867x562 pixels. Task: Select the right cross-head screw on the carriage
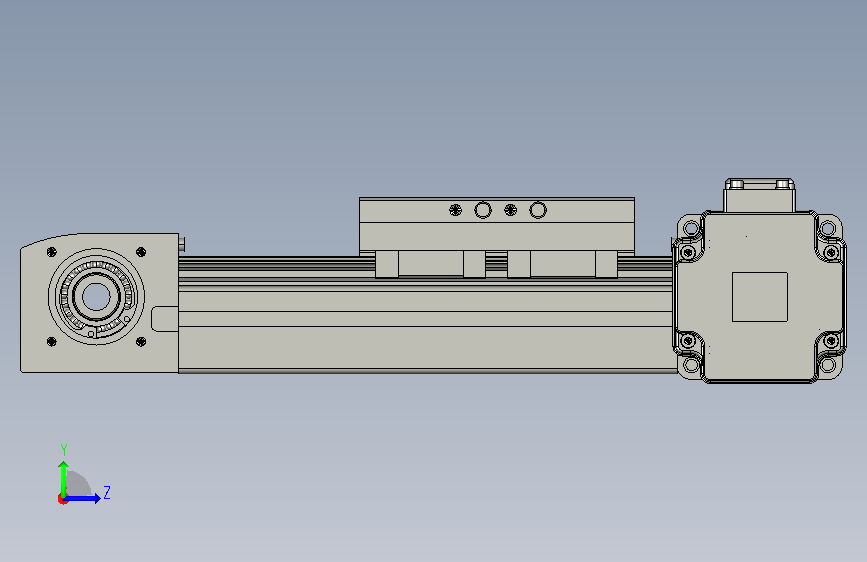tap(510, 210)
